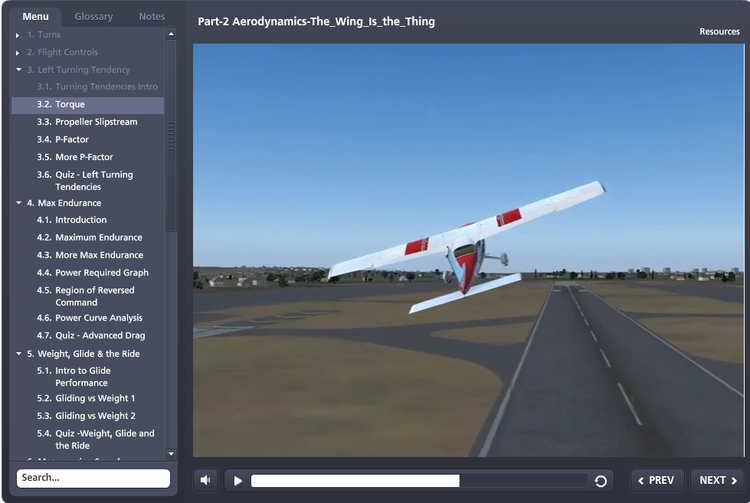
Task: Open 5.2. Gliding vs Weight 1
Action: point(86,398)
